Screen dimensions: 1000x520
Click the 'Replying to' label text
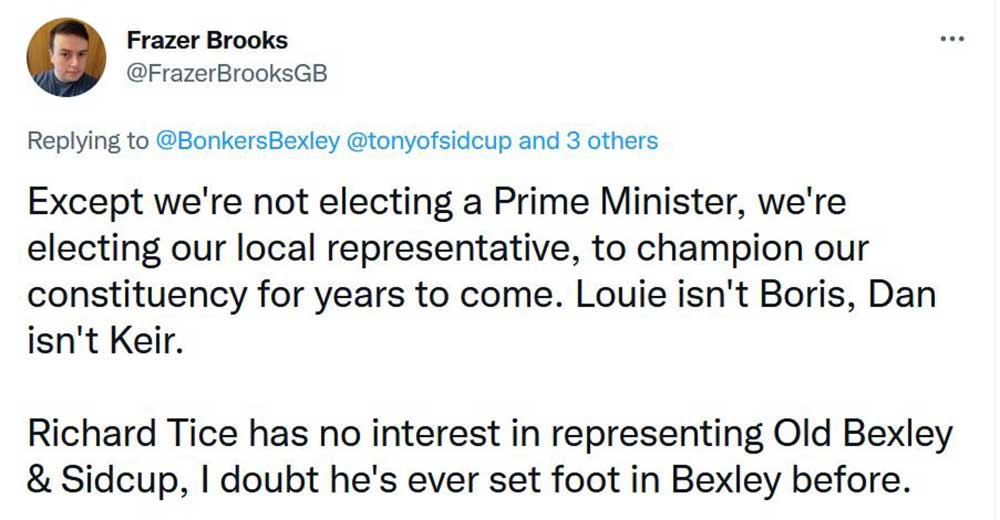[x=87, y=141]
